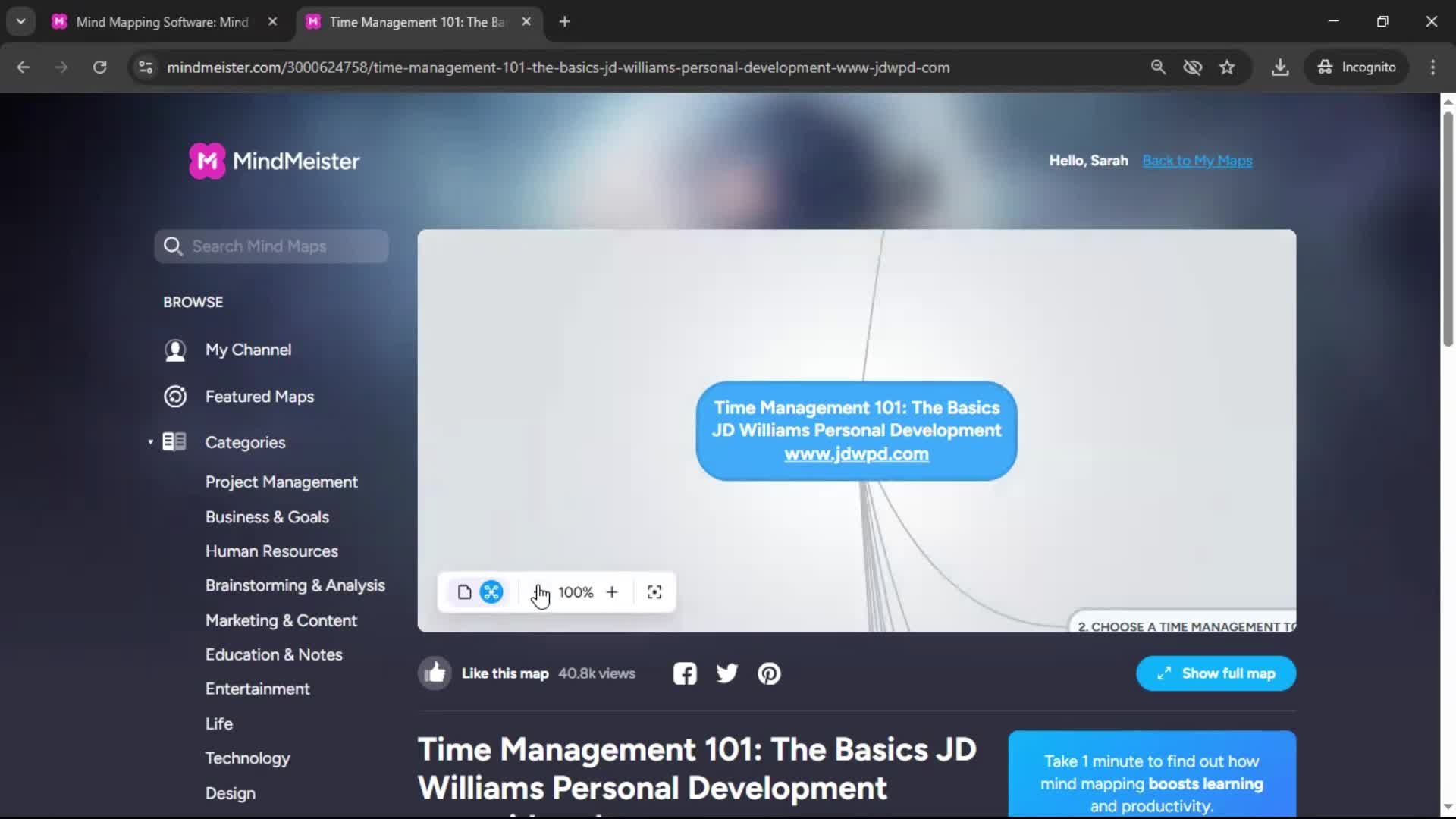Screen dimensions: 1456x819
Task: Click the page vertical scrollbar thumb
Action: pos(1448,229)
